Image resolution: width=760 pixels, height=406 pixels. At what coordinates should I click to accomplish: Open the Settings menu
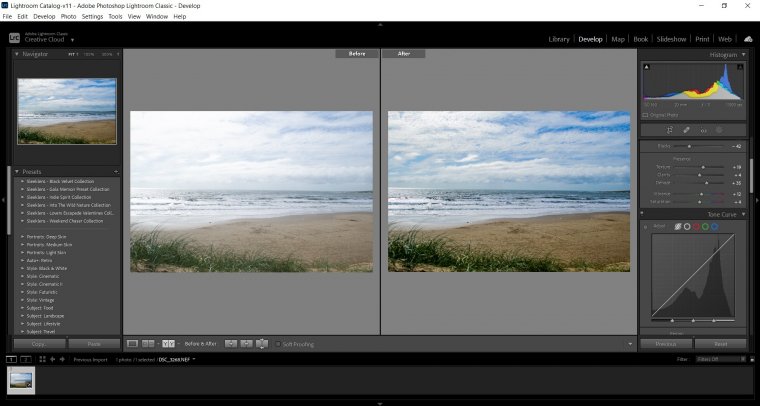pyautogui.click(x=92, y=16)
